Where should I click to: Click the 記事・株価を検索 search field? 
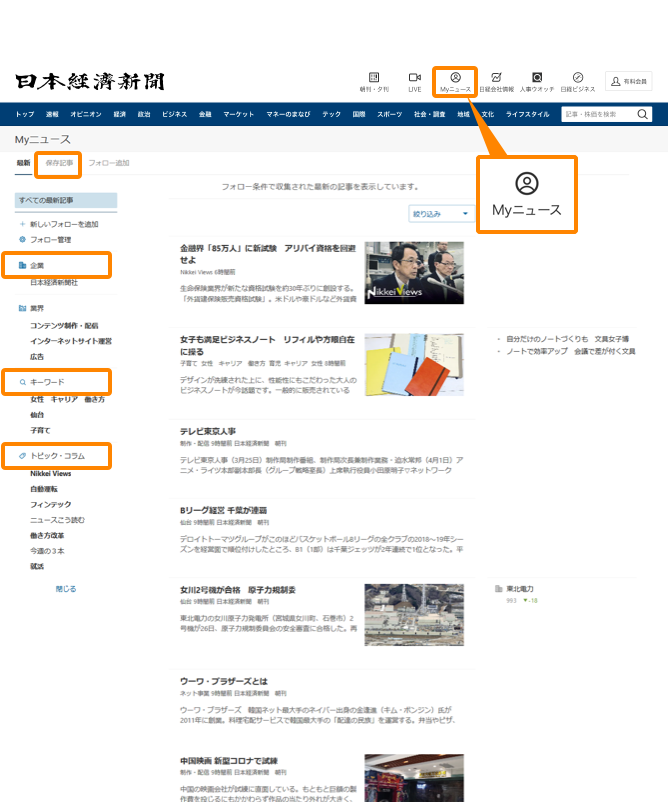[x=597, y=114]
